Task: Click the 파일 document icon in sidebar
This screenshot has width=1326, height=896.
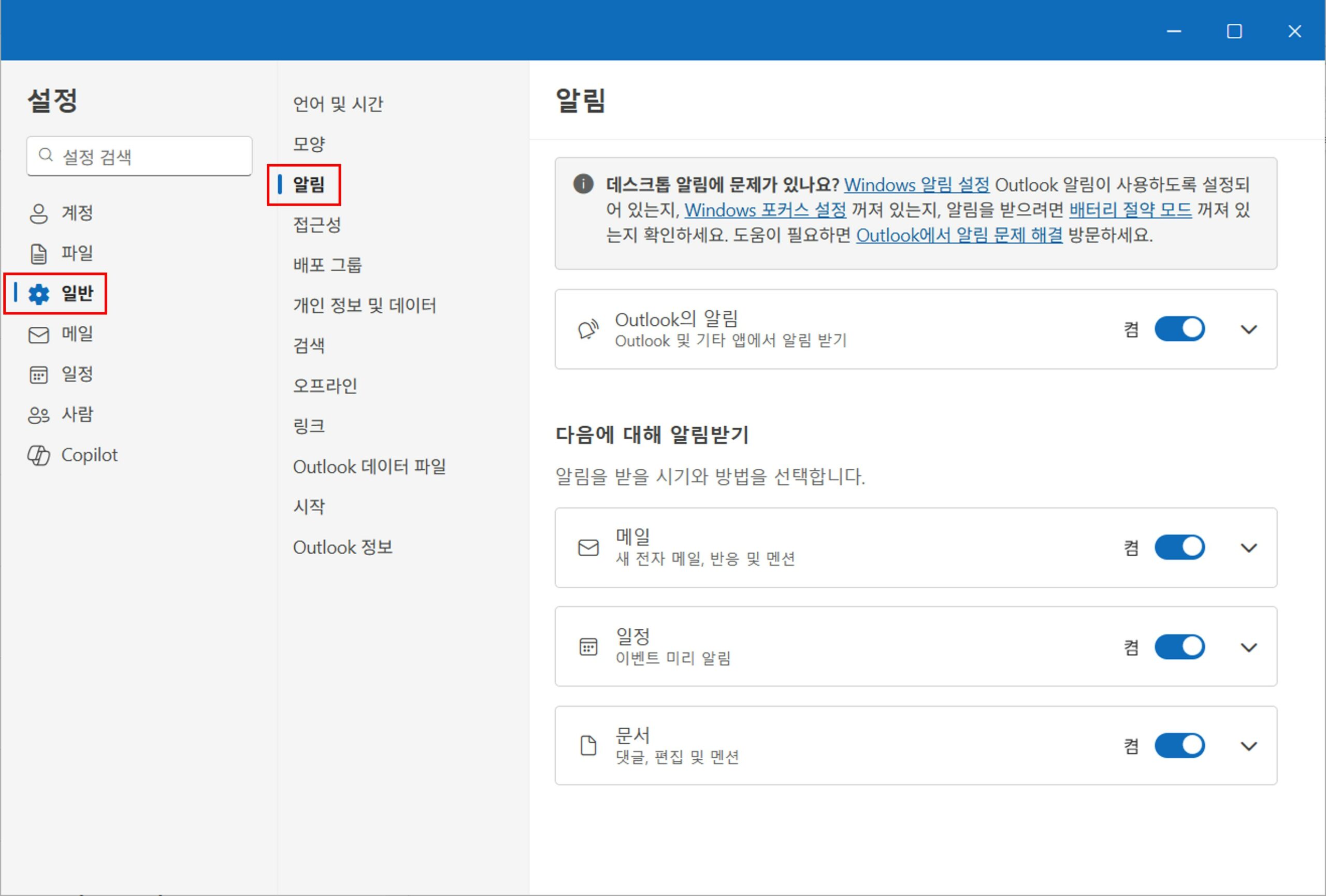Action: (x=38, y=254)
